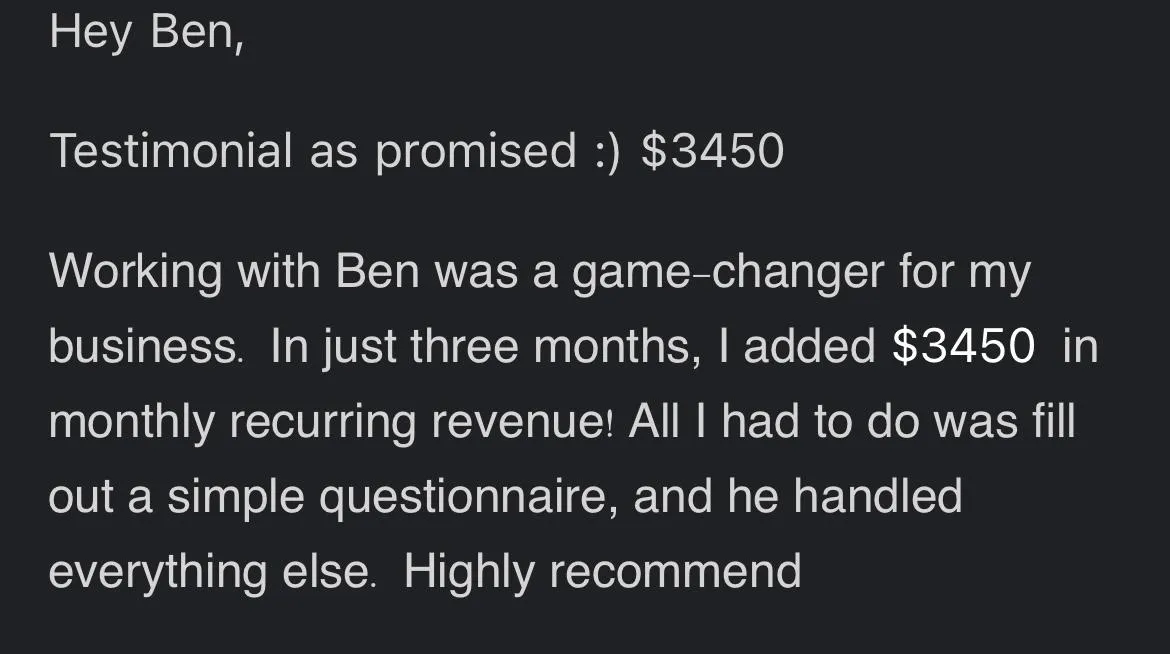Click the "Highly recommend" closing text
The image size is (1170, 654).
pos(602,573)
